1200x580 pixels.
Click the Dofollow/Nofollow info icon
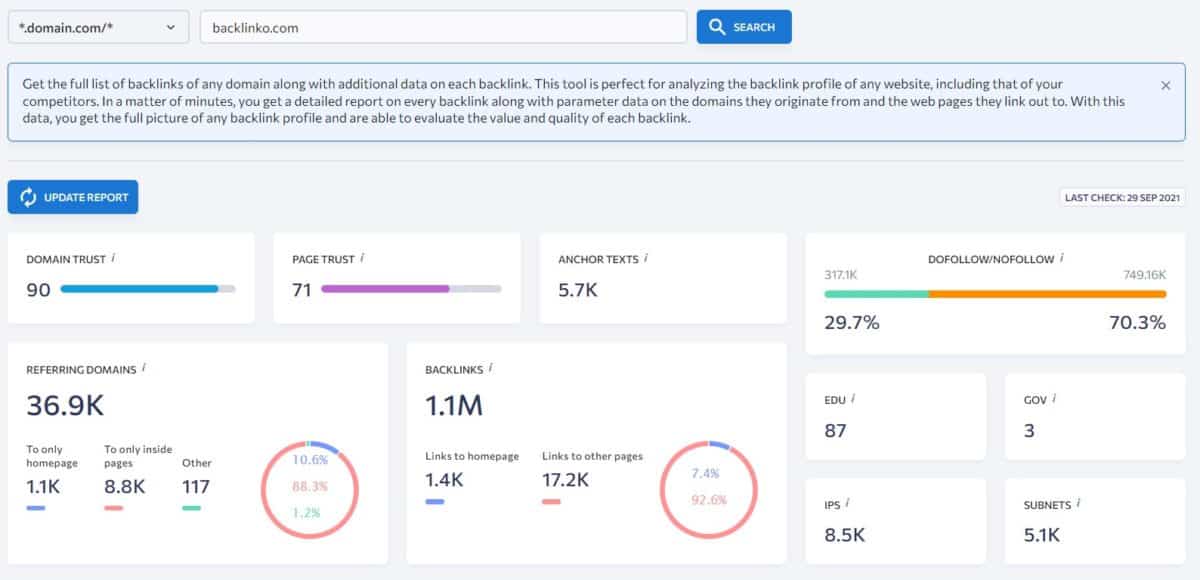(x=1062, y=258)
